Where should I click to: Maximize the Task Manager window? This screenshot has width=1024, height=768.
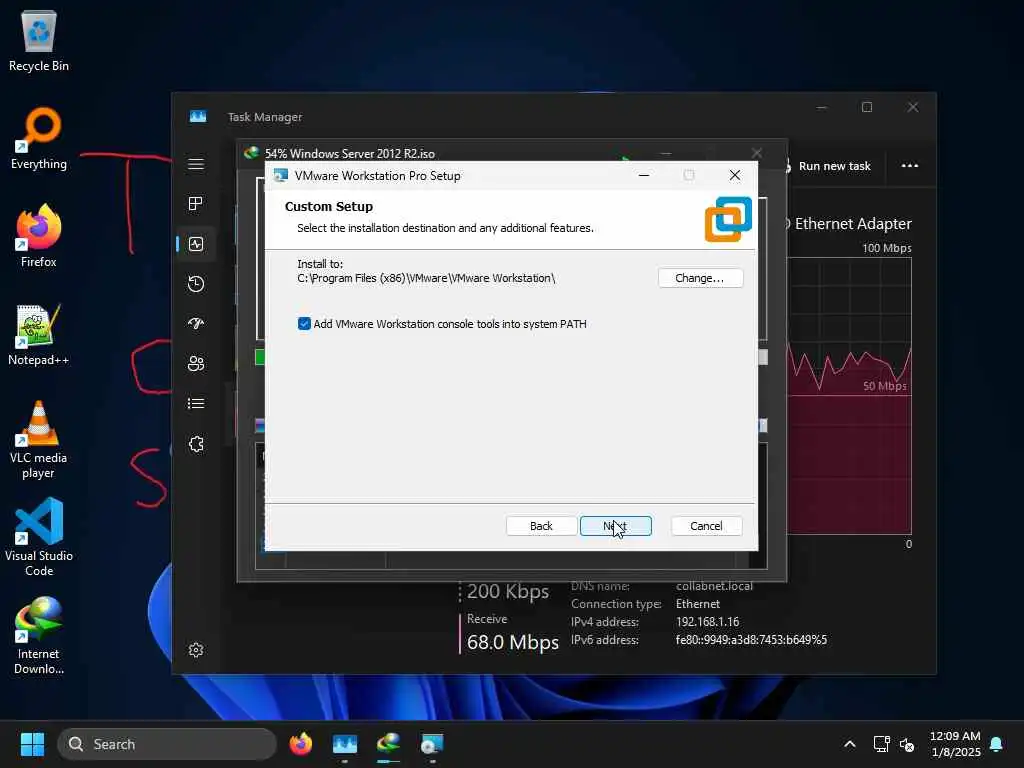pyautogui.click(x=867, y=107)
